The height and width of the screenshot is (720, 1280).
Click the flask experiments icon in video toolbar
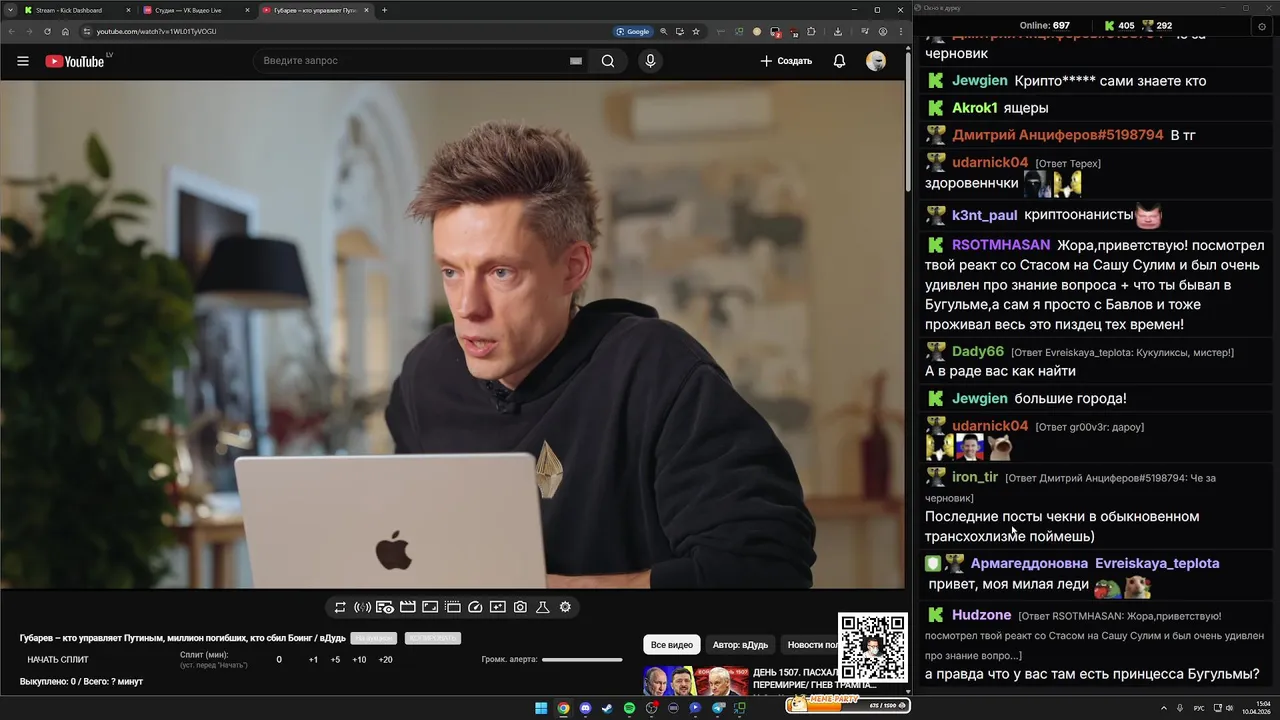click(543, 607)
